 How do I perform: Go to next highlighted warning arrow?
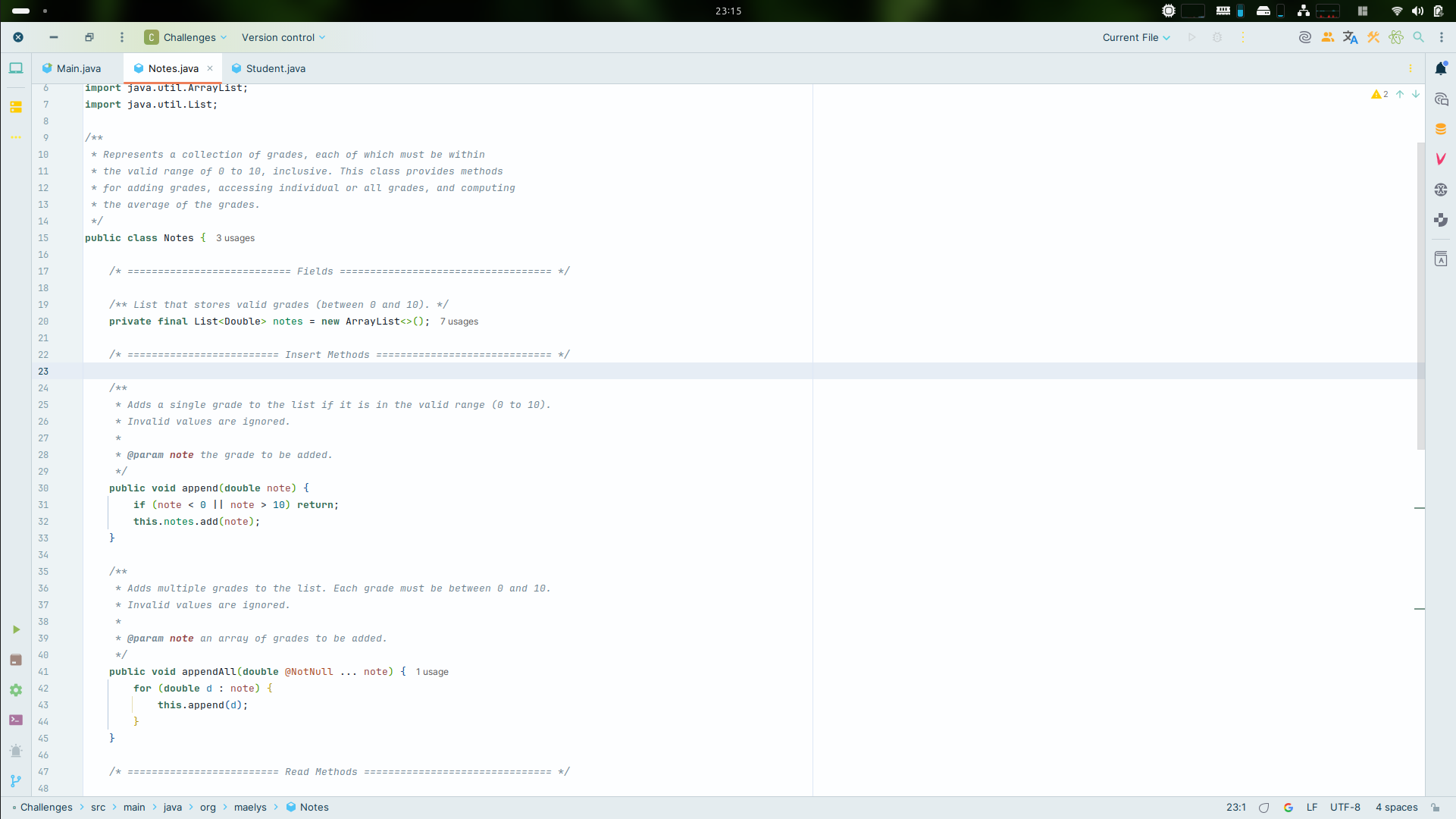click(1416, 94)
